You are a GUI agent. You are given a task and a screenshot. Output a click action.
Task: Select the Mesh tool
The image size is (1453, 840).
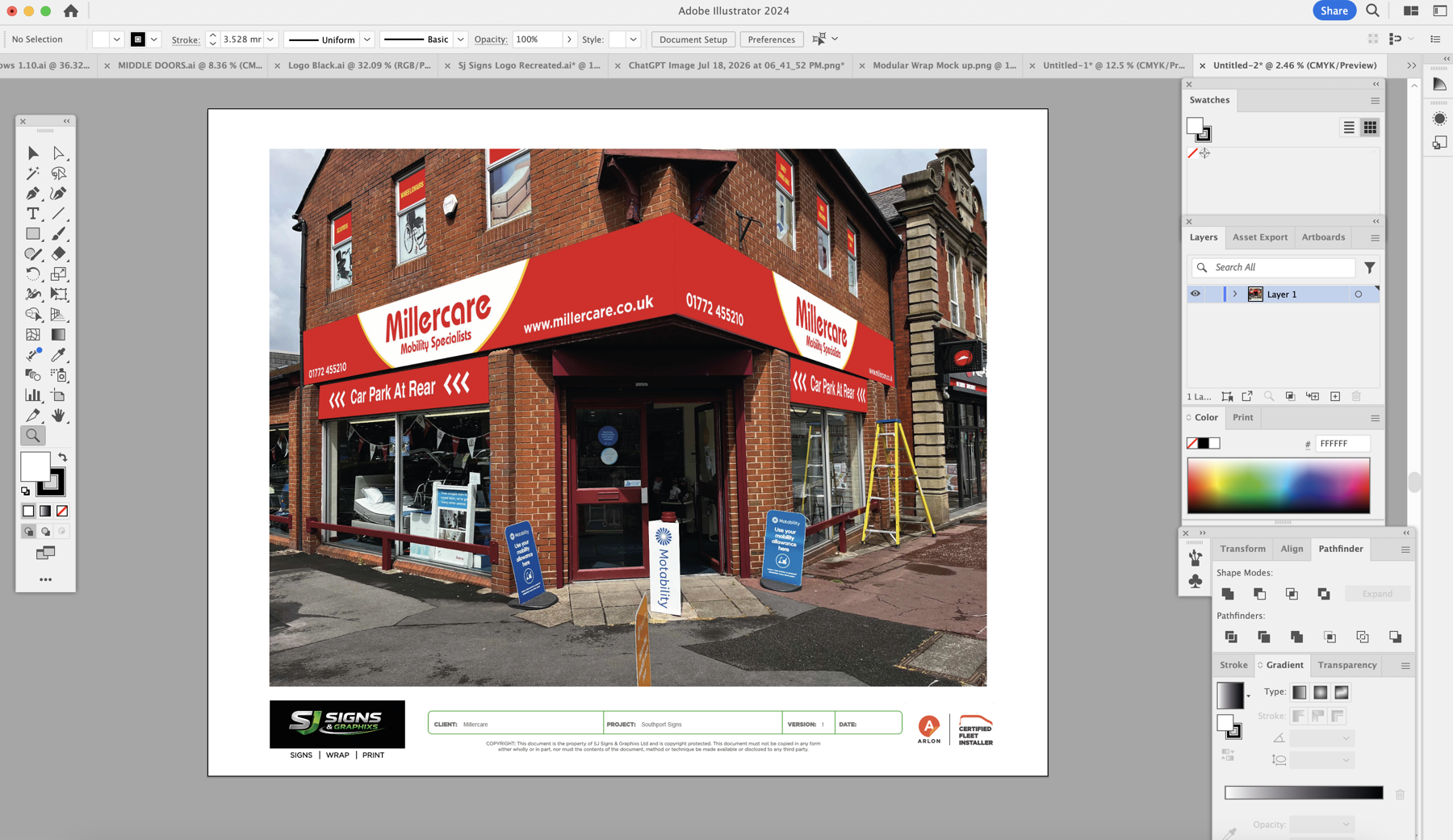[33, 335]
